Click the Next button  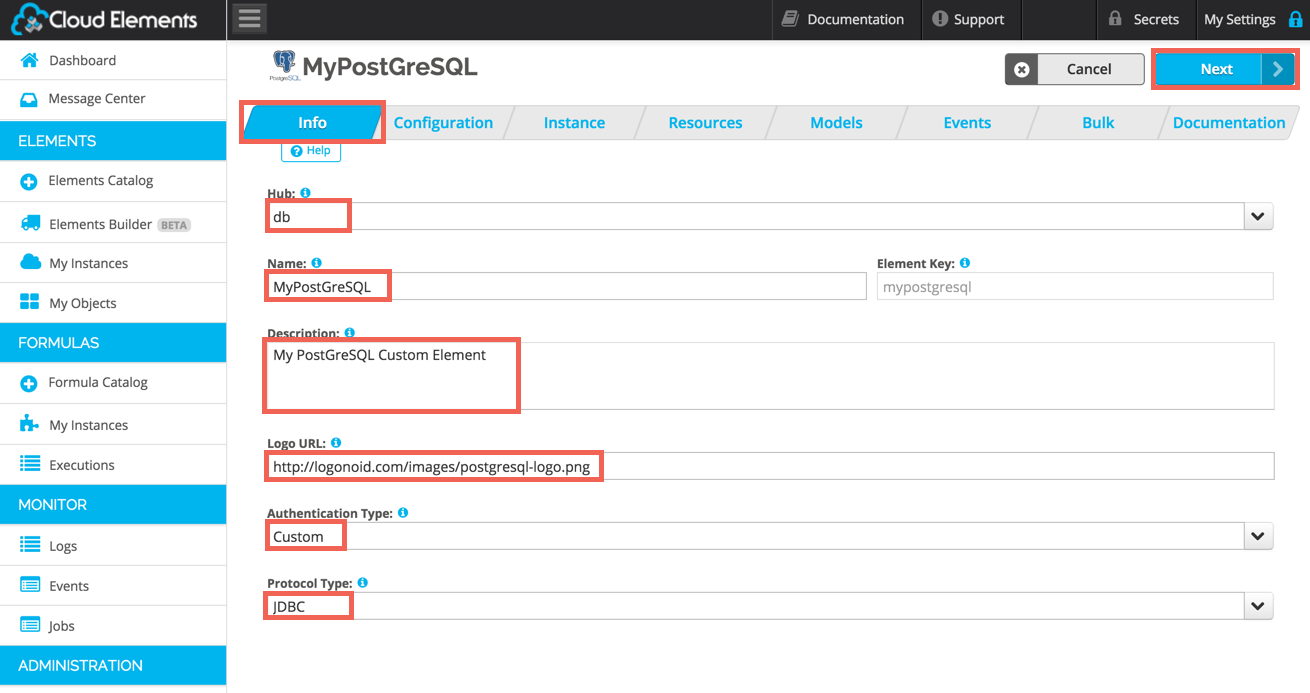(x=1225, y=69)
